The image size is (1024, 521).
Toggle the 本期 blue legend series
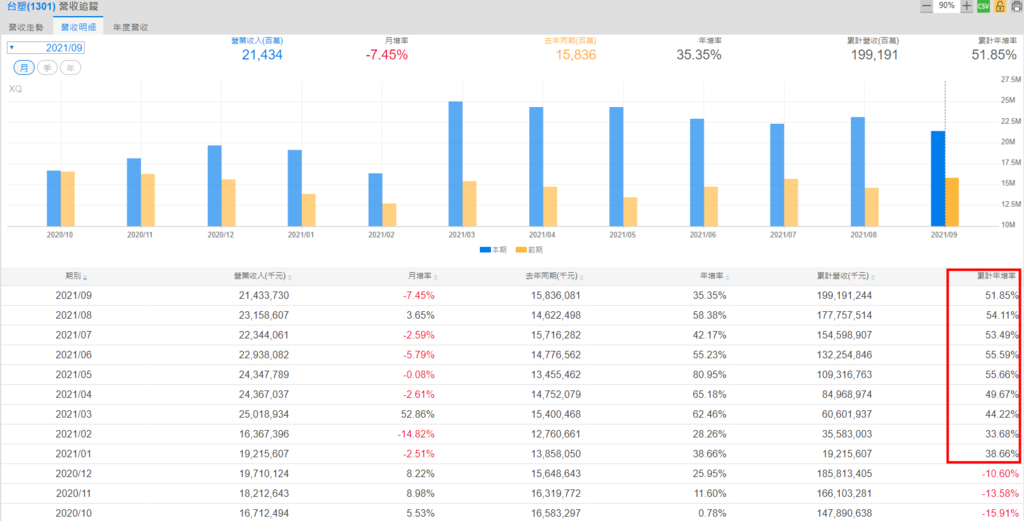492,249
